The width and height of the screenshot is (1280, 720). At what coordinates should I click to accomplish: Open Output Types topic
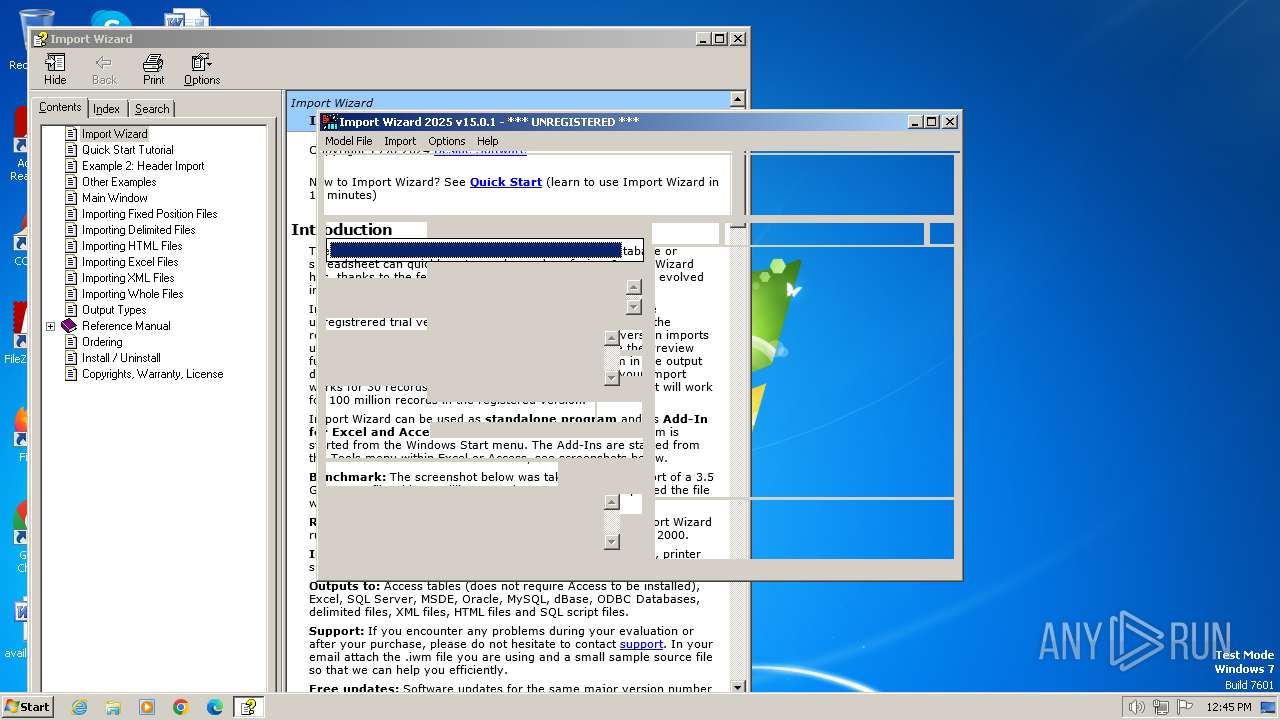point(114,310)
